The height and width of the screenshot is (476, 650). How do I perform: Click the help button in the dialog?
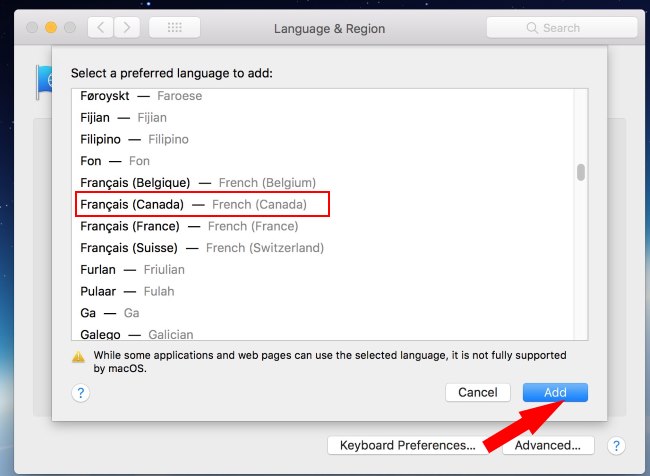[x=81, y=393]
